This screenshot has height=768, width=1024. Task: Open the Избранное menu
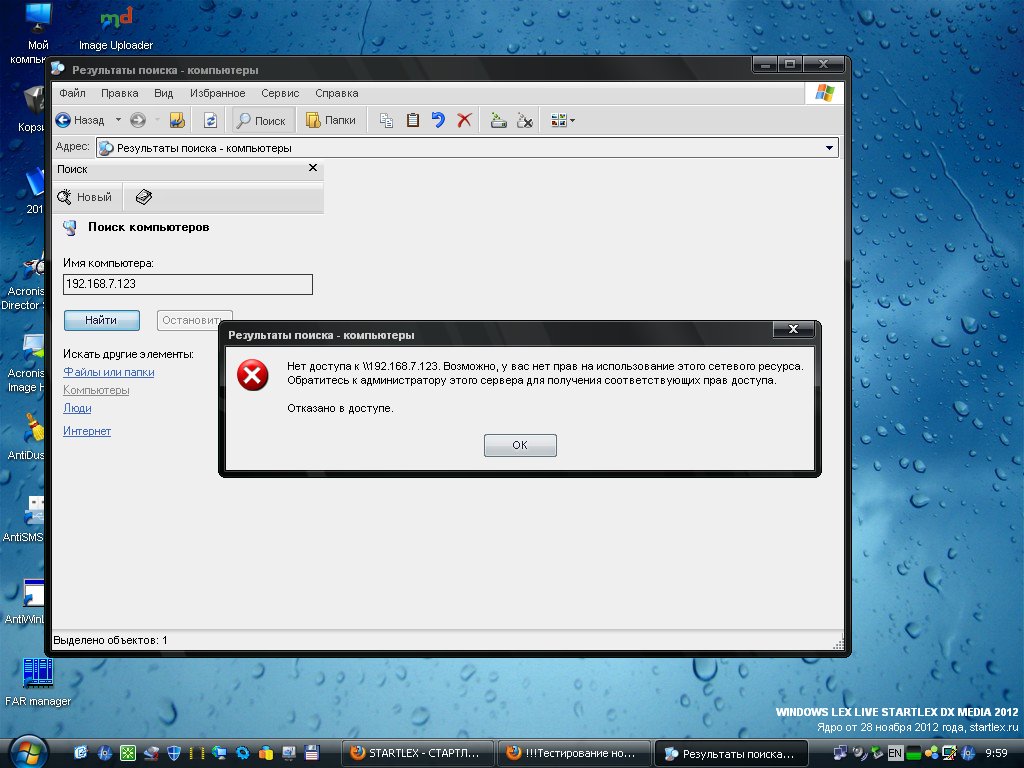(x=217, y=93)
